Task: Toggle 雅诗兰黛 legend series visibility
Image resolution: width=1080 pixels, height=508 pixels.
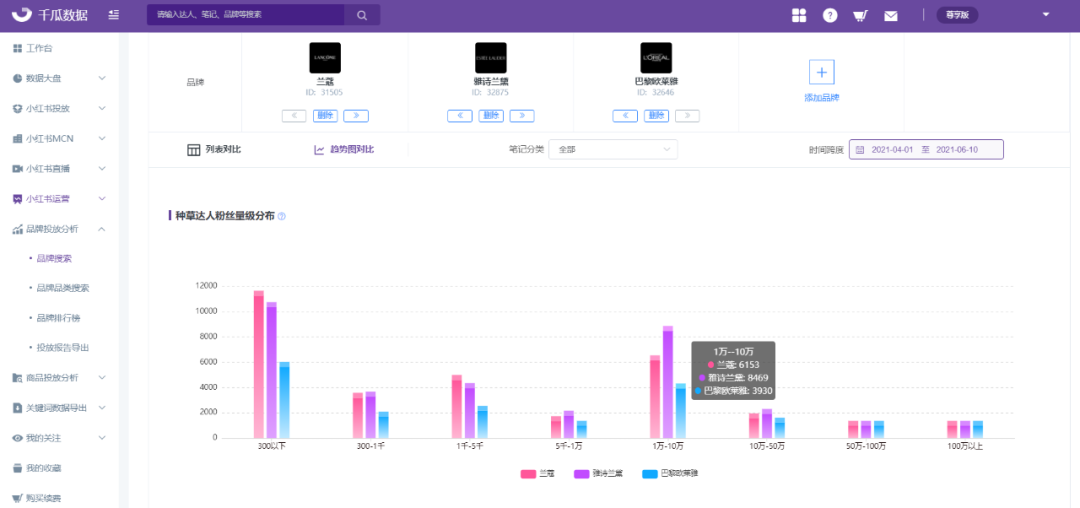Action: (599, 474)
